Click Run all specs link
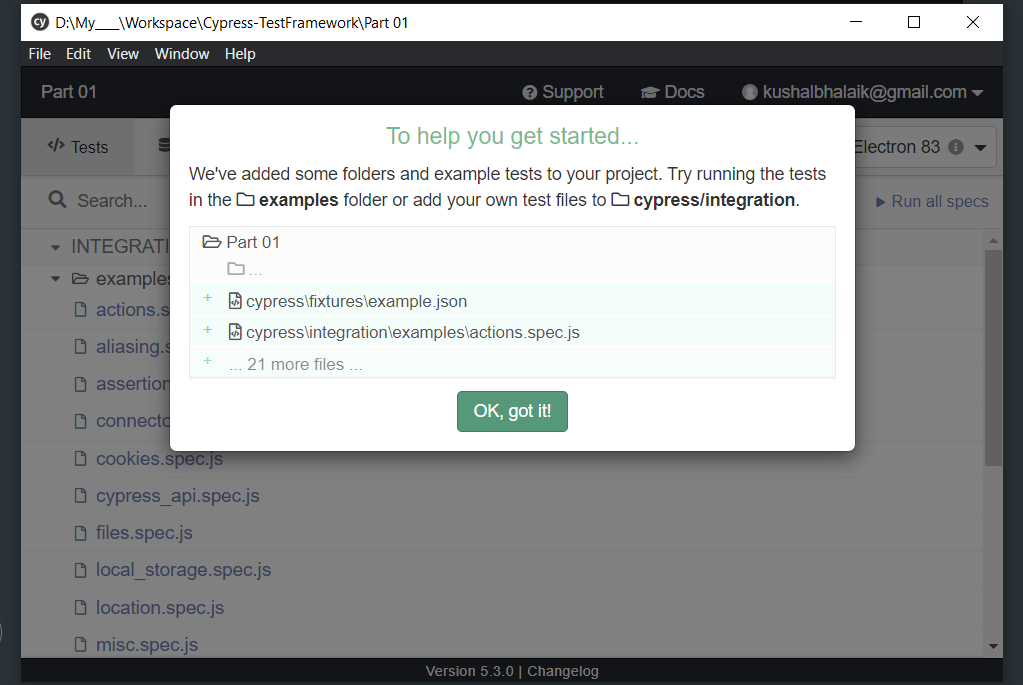Viewport: 1023px width, 685px height. click(x=932, y=202)
